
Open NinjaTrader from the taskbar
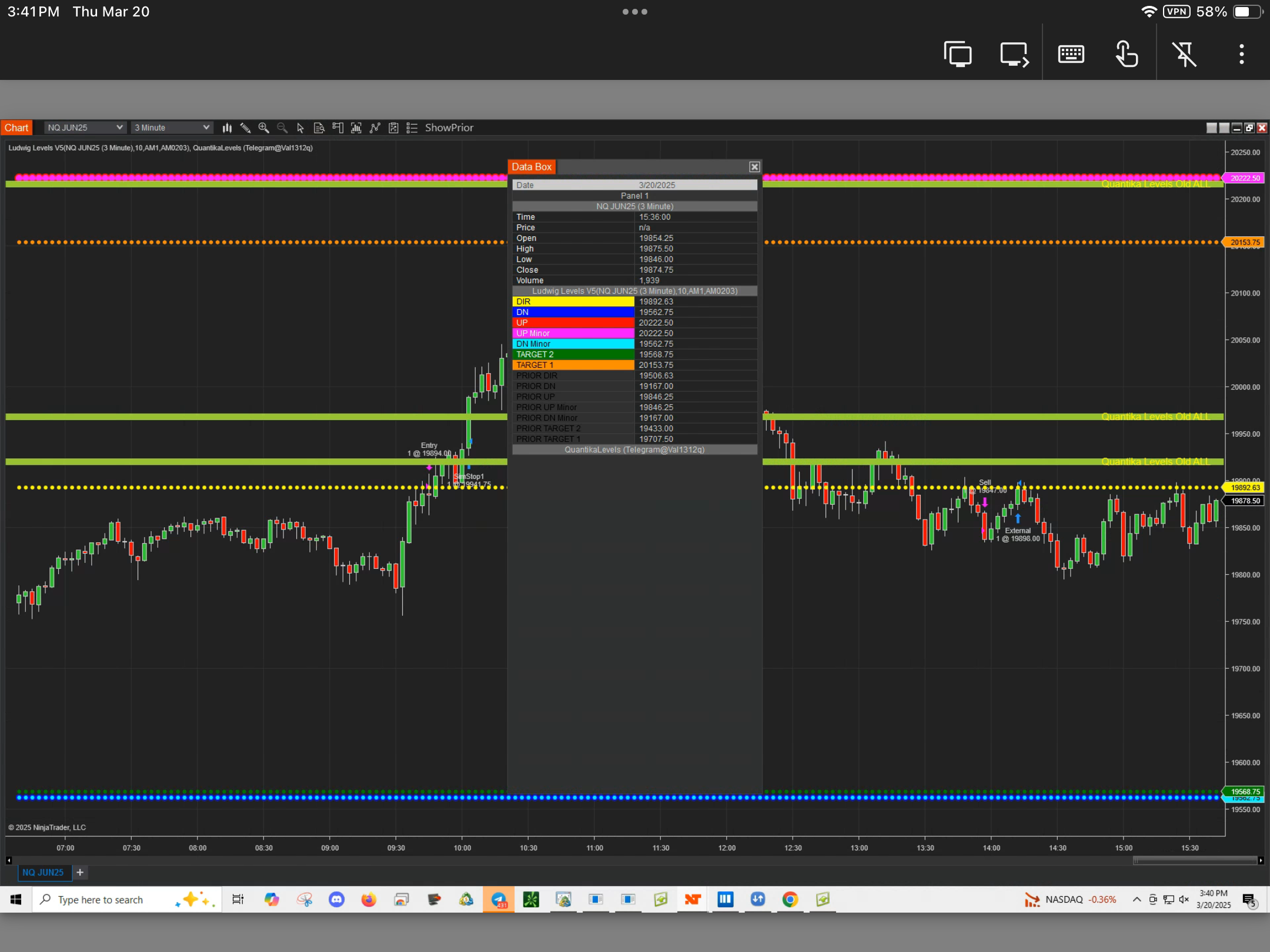(x=693, y=899)
